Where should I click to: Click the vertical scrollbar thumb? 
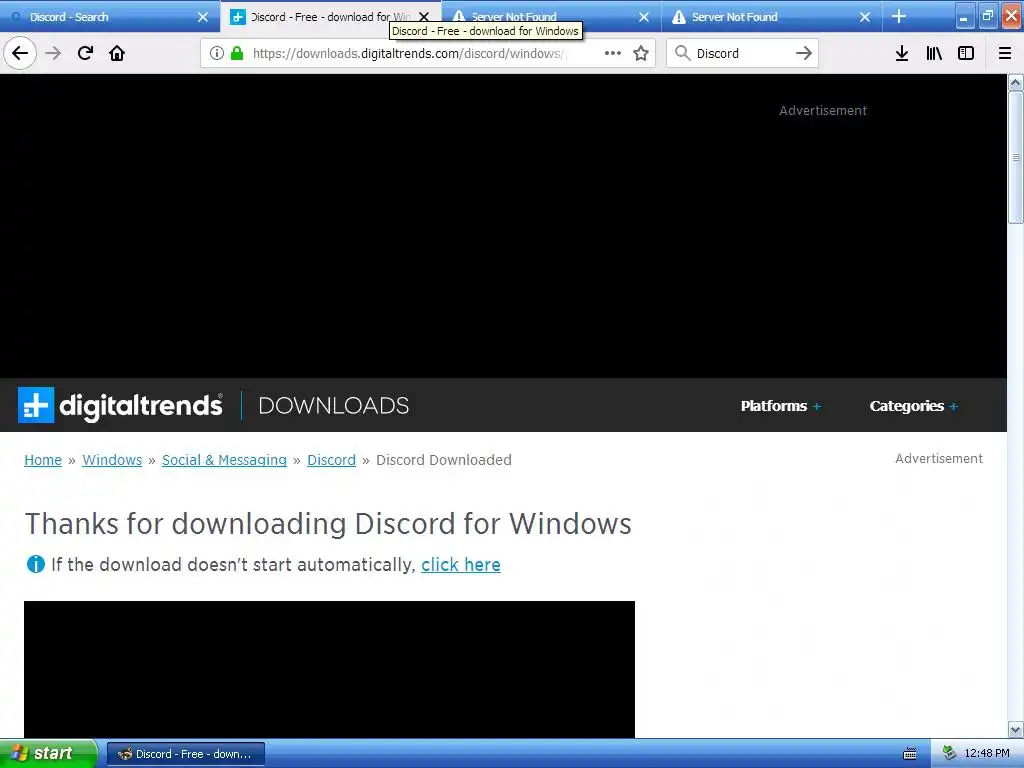tap(1016, 157)
